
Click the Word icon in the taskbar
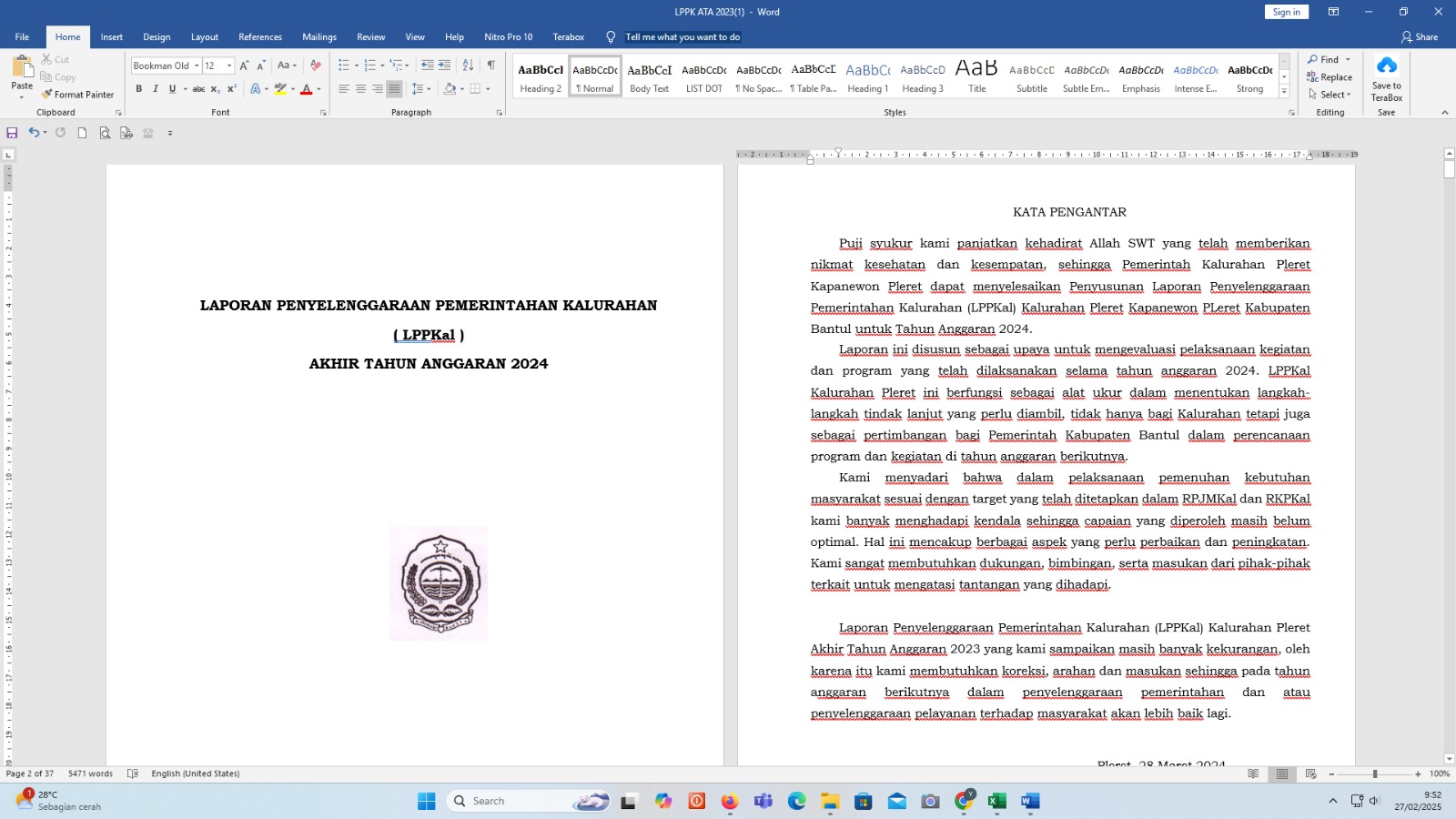point(1030,801)
